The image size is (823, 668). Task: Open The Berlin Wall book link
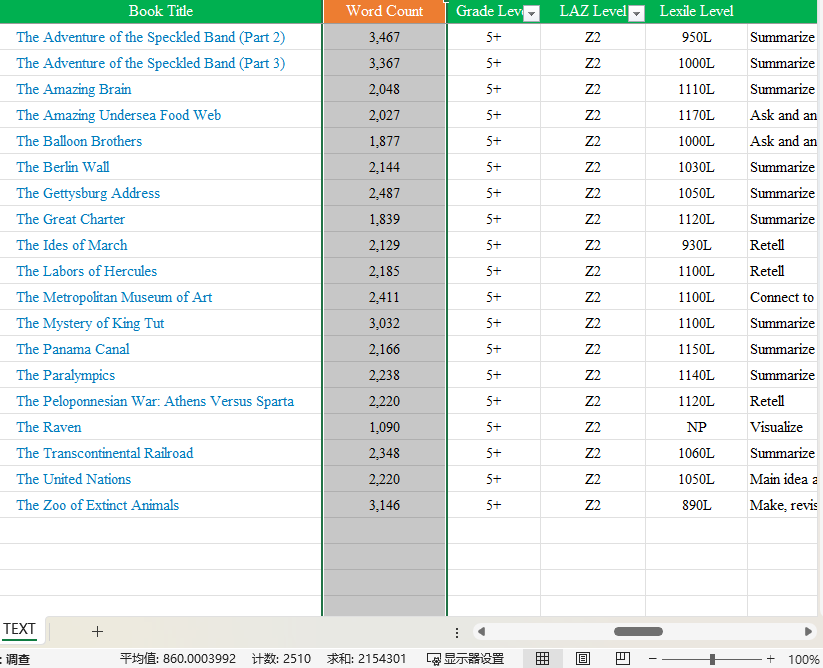(x=62, y=167)
